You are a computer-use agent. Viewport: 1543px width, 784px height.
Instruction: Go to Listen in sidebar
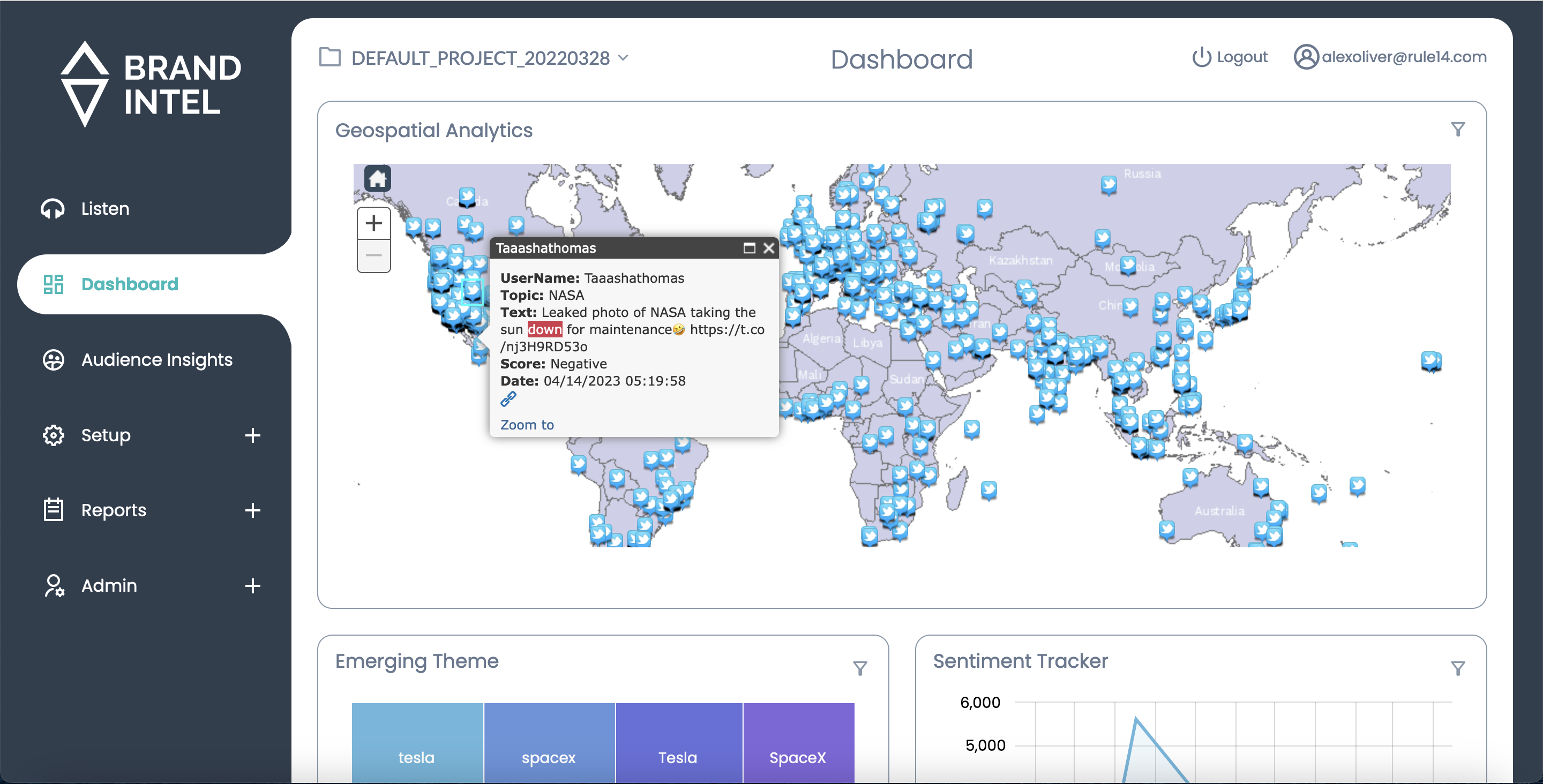(x=105, y=208)
